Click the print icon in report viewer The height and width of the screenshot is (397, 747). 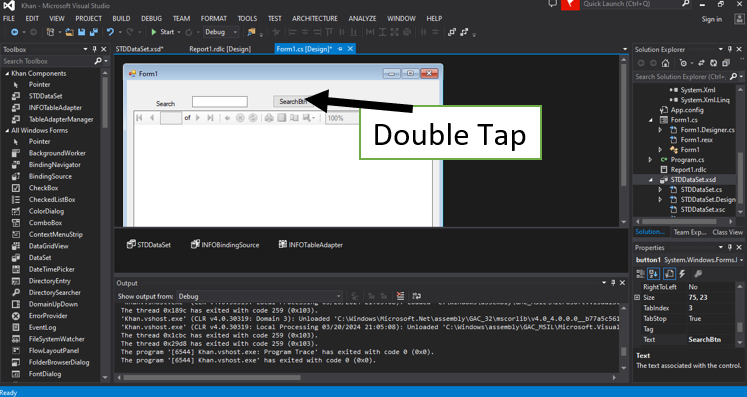269,118
